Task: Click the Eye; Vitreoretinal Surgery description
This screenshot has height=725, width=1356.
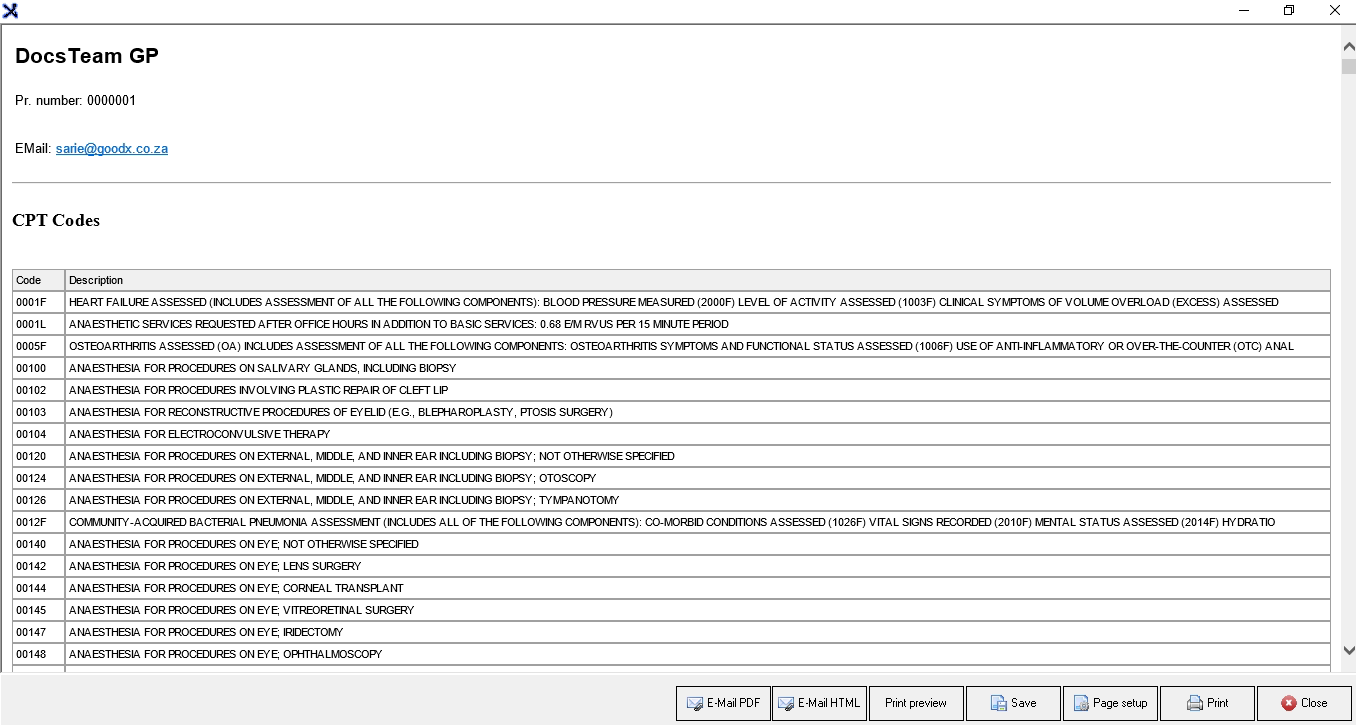Action: [x=698, y=610]
